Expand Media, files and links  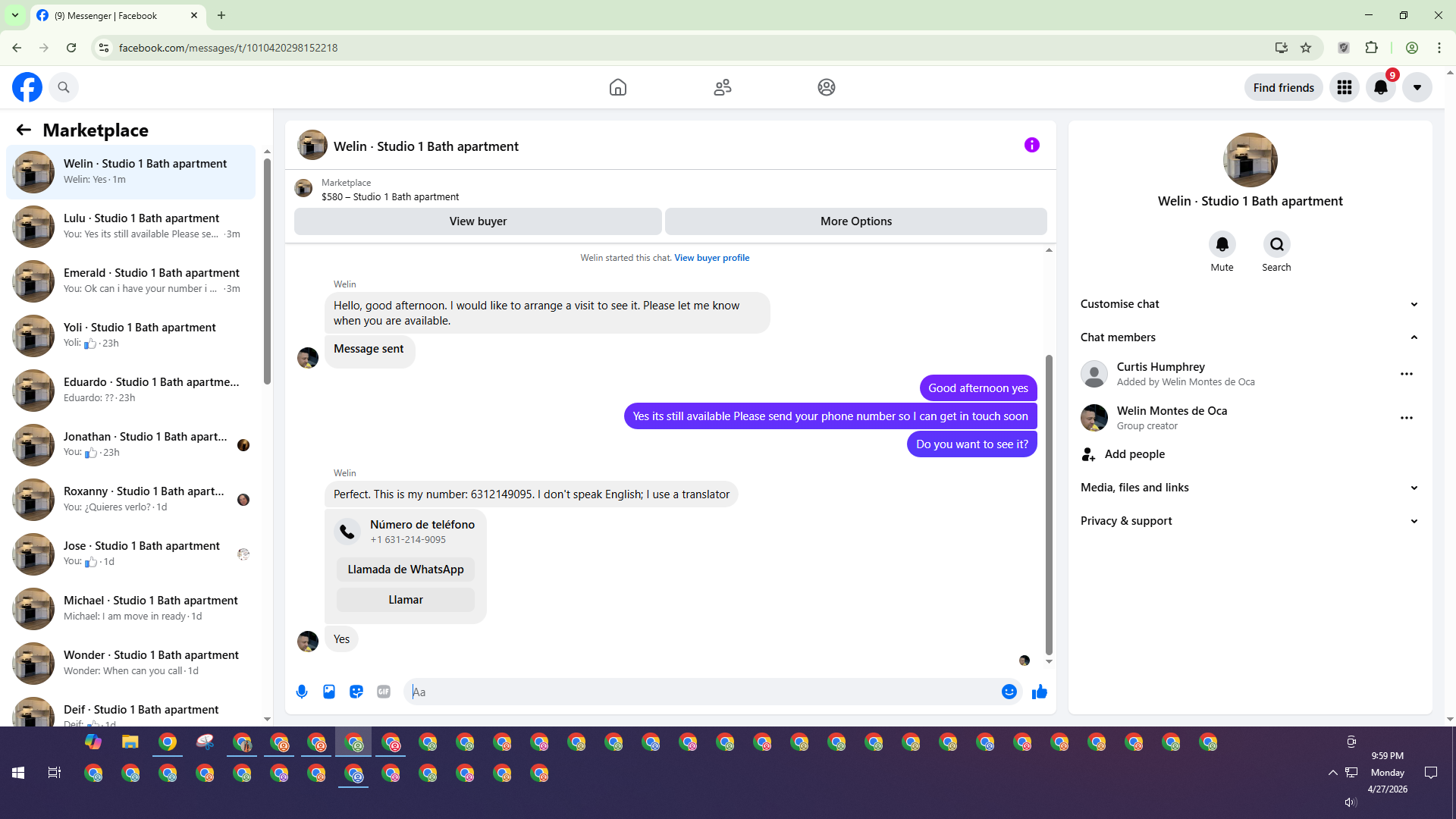coord(1249,488)
